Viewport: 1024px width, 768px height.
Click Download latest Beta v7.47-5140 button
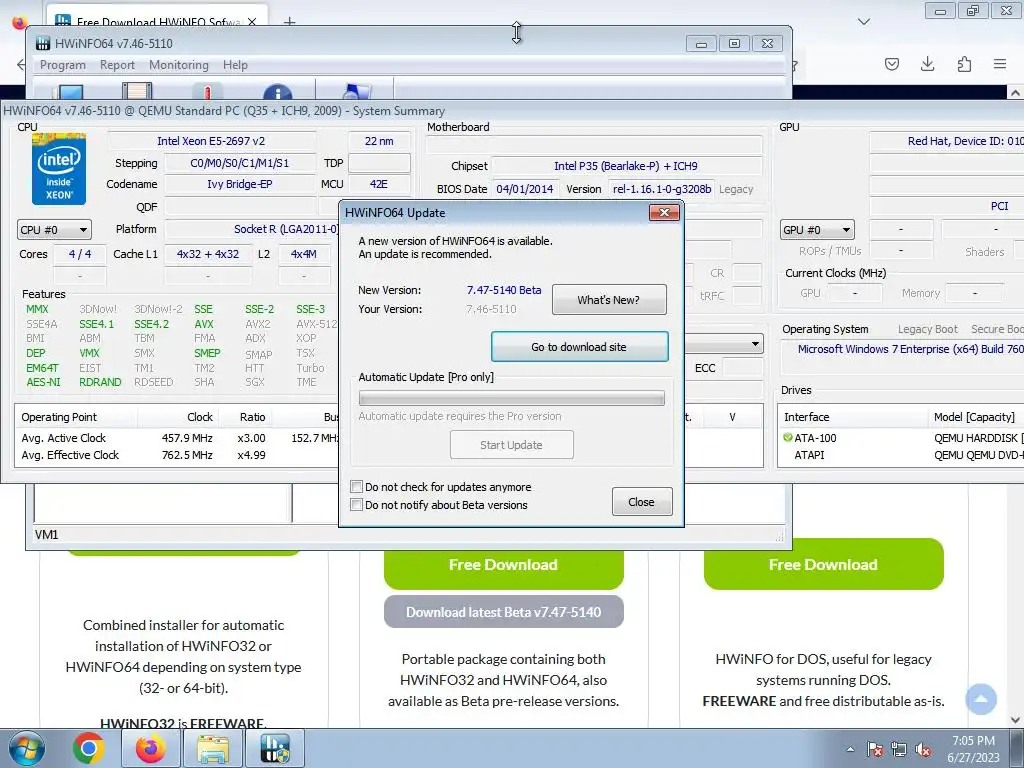(x=504, y=612)
